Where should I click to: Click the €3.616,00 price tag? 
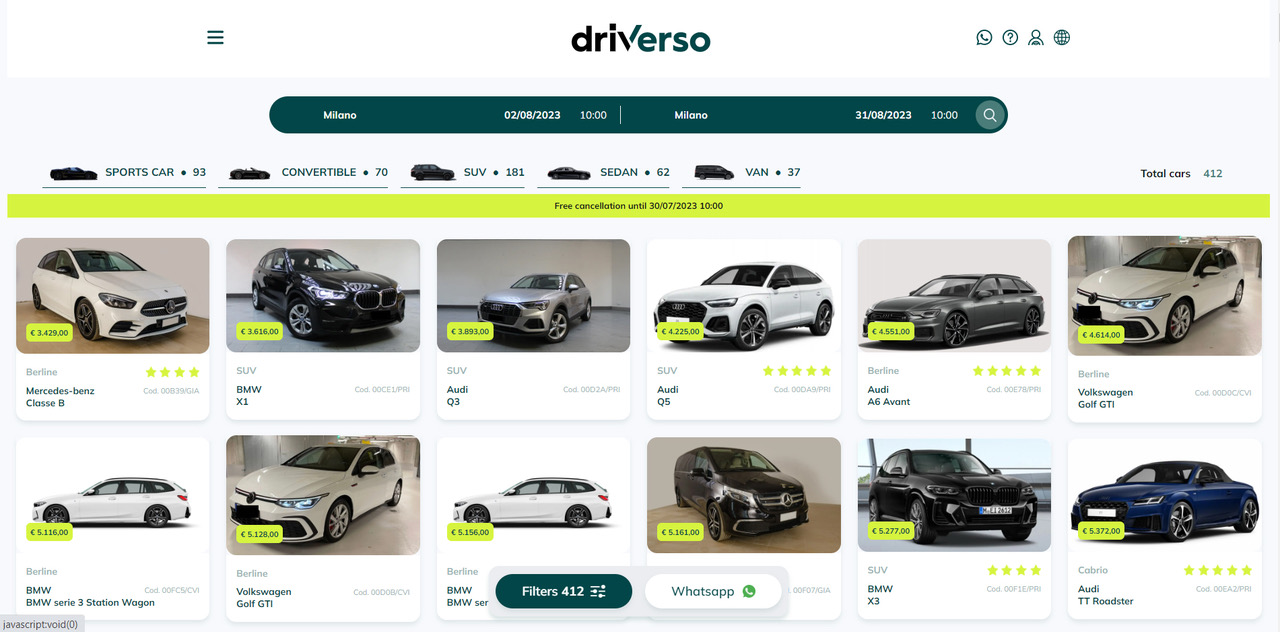pos(260,331)
